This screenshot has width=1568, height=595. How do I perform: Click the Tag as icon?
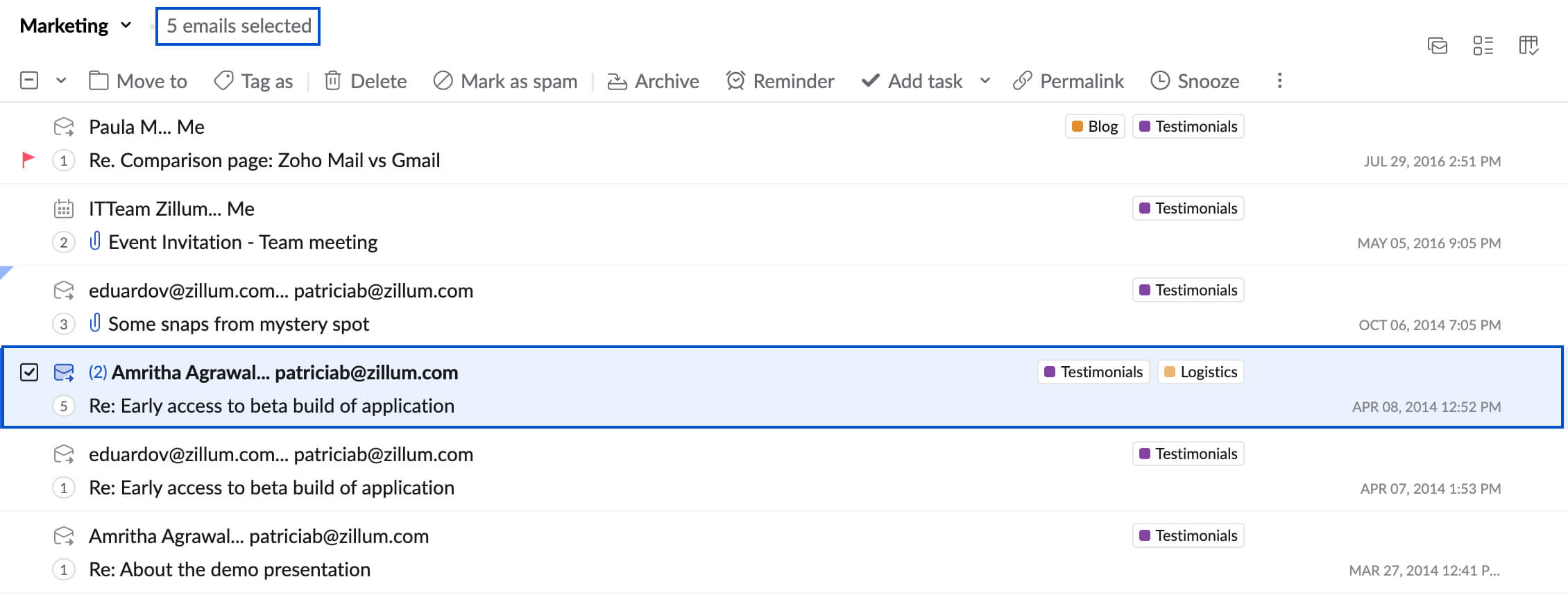pyautogui.click(x=223, y=81)
